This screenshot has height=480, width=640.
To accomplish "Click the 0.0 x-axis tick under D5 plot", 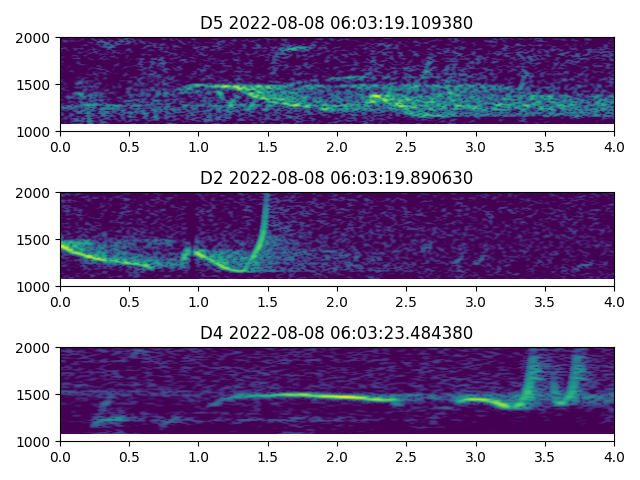I will click(60, 146).
